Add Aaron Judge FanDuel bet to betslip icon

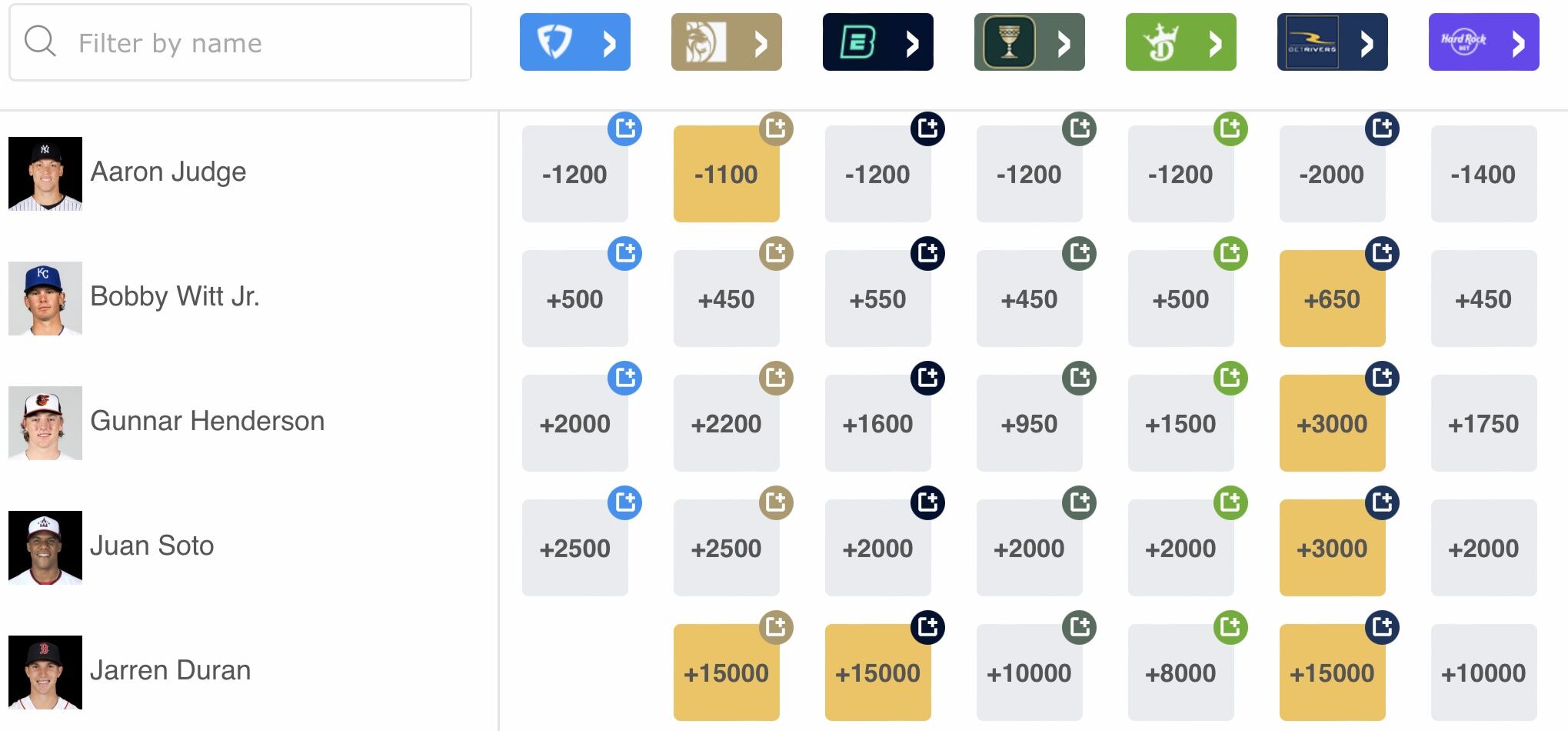coord(624,129)
